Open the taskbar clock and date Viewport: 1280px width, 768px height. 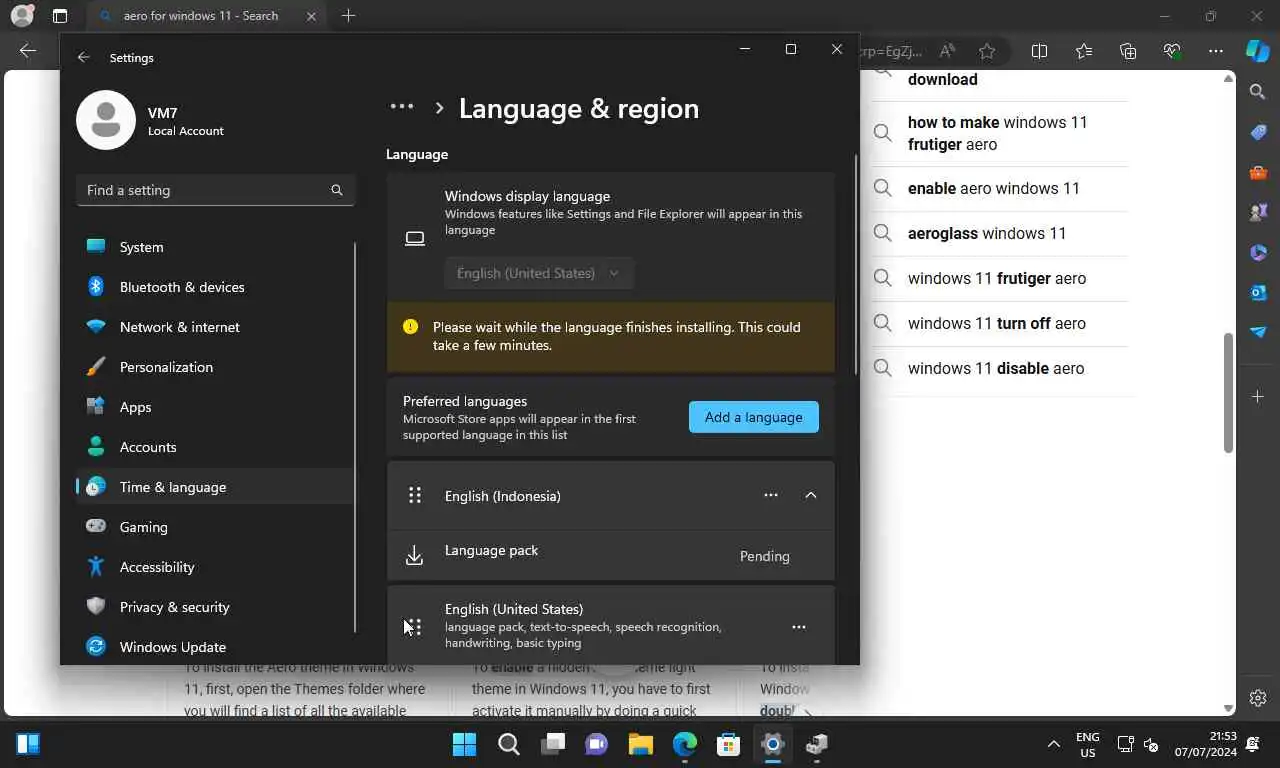click(1207, 744)
